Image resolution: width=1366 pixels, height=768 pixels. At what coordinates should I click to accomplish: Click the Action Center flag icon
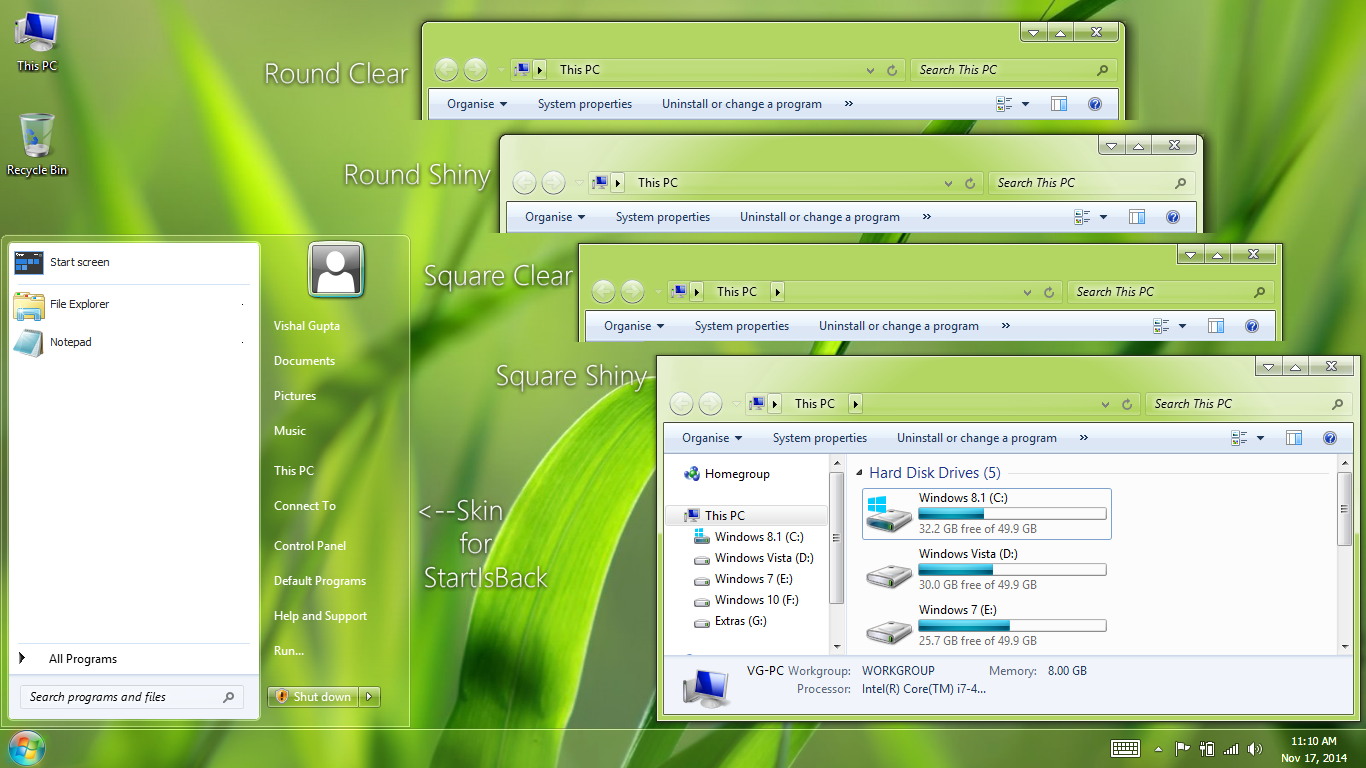tap(1183, 748)
